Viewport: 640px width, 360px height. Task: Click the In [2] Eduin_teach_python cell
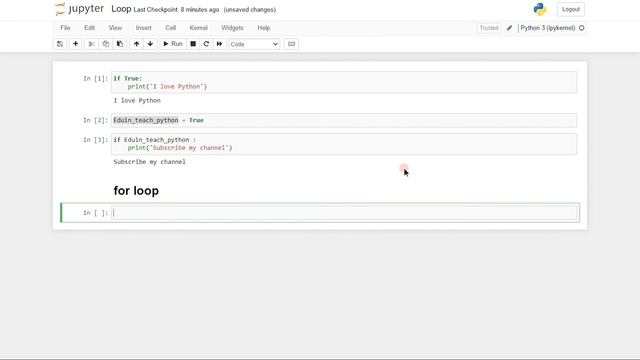(x=344, y=120)
